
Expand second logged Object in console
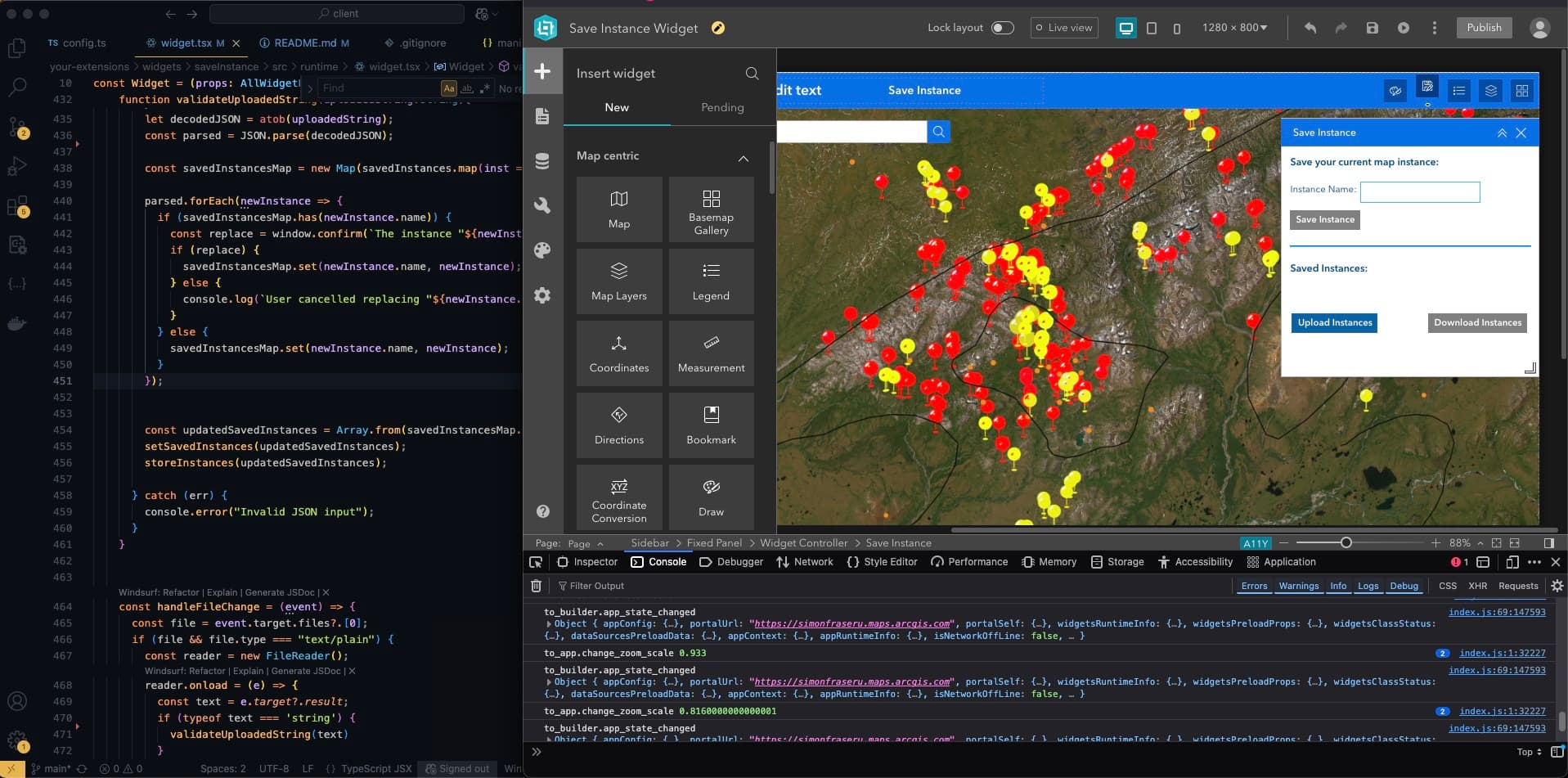(x=549, y=681)
